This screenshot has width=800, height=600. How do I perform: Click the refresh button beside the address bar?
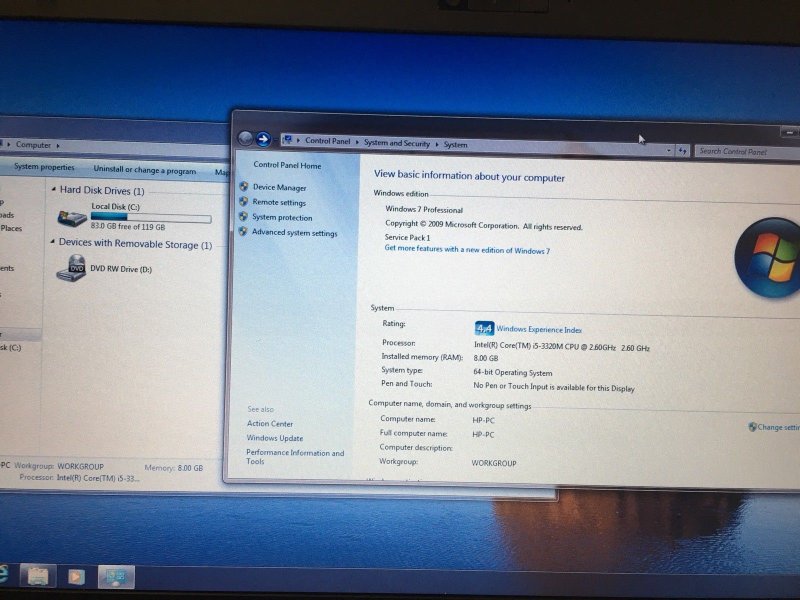[682, 151]
